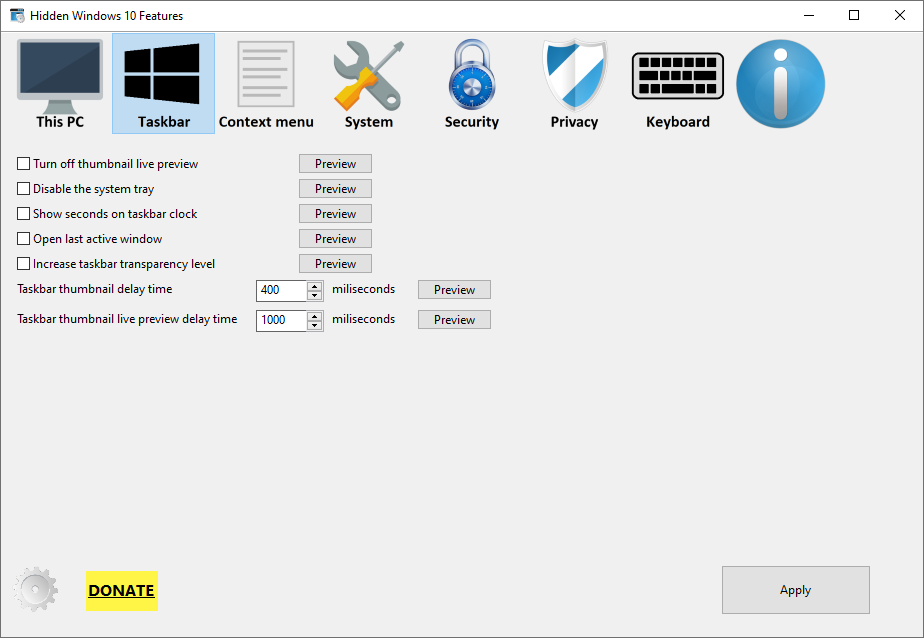Open the Context menu document icon
This screenshot has height=638, width=924.
(x=266, y=84)
